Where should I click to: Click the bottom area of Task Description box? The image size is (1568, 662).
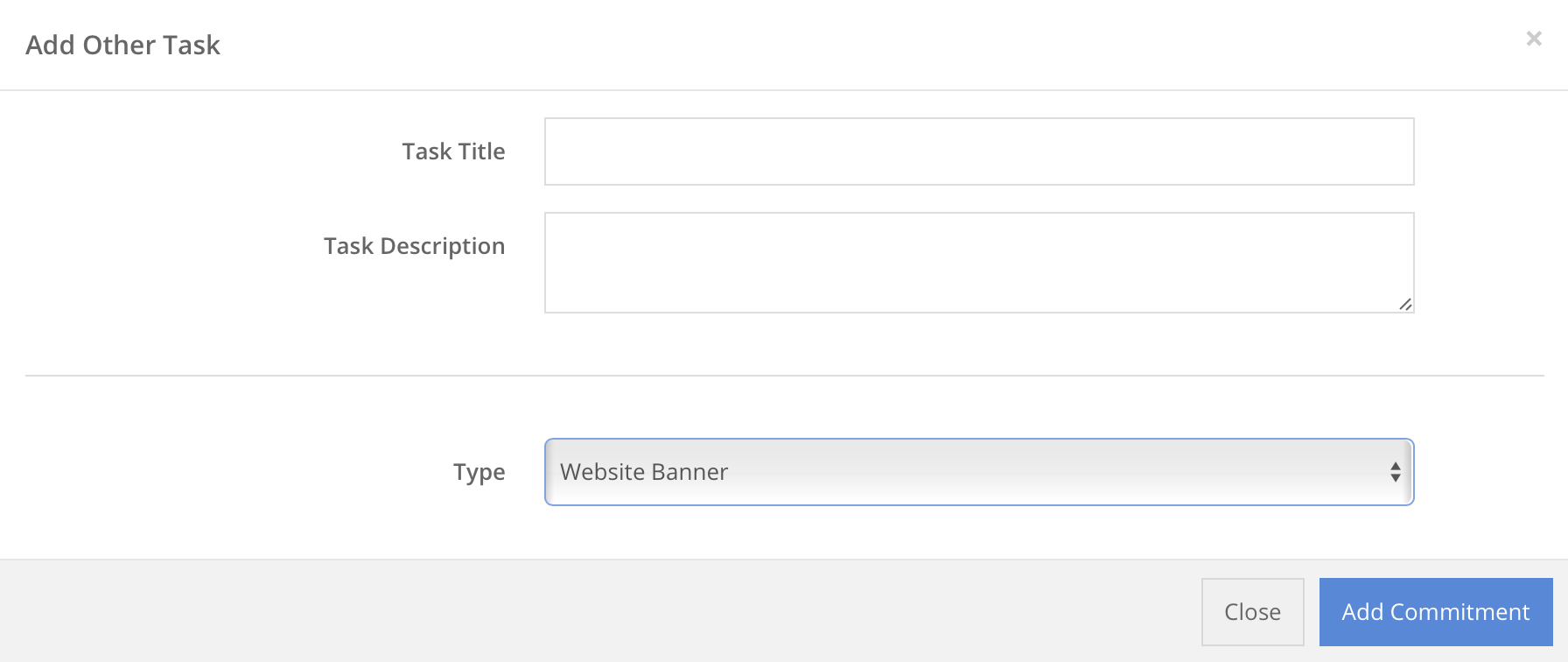point(979,299)
